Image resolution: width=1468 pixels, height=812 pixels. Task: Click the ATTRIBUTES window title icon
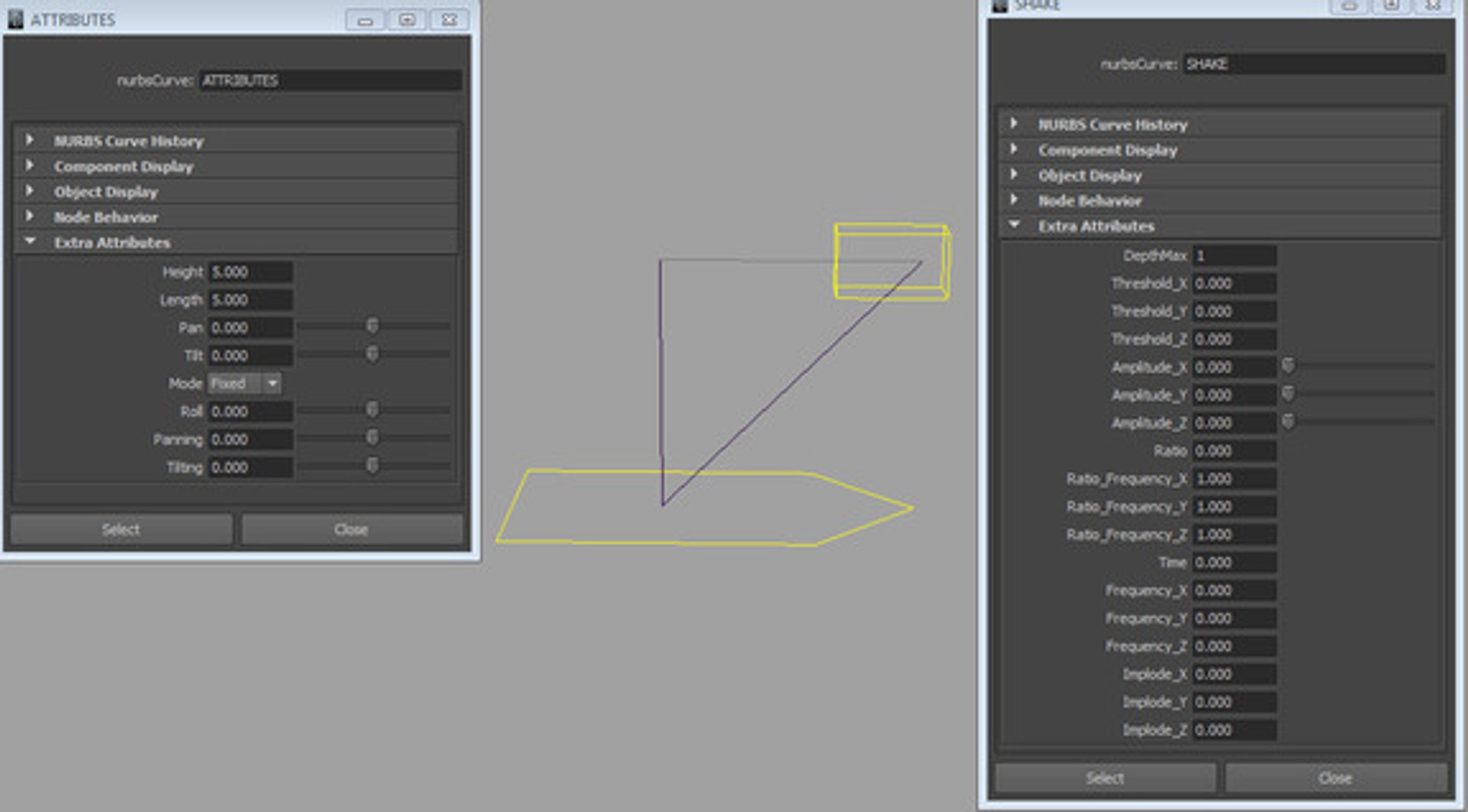tap(15, 19)
